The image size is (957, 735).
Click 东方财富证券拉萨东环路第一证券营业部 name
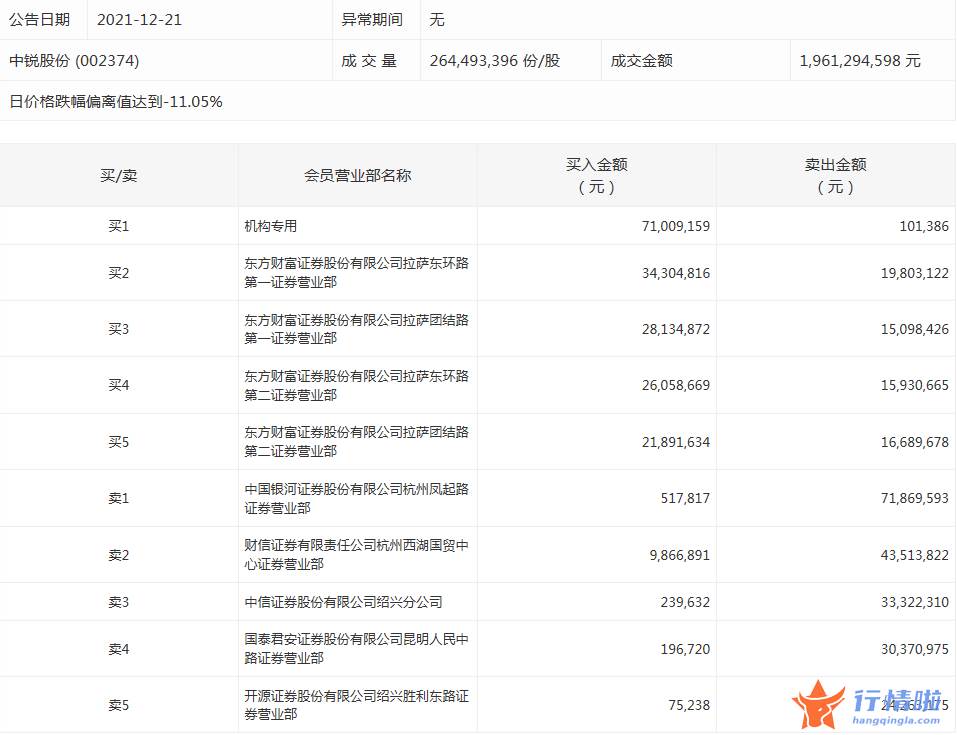(x=356, y=273)
